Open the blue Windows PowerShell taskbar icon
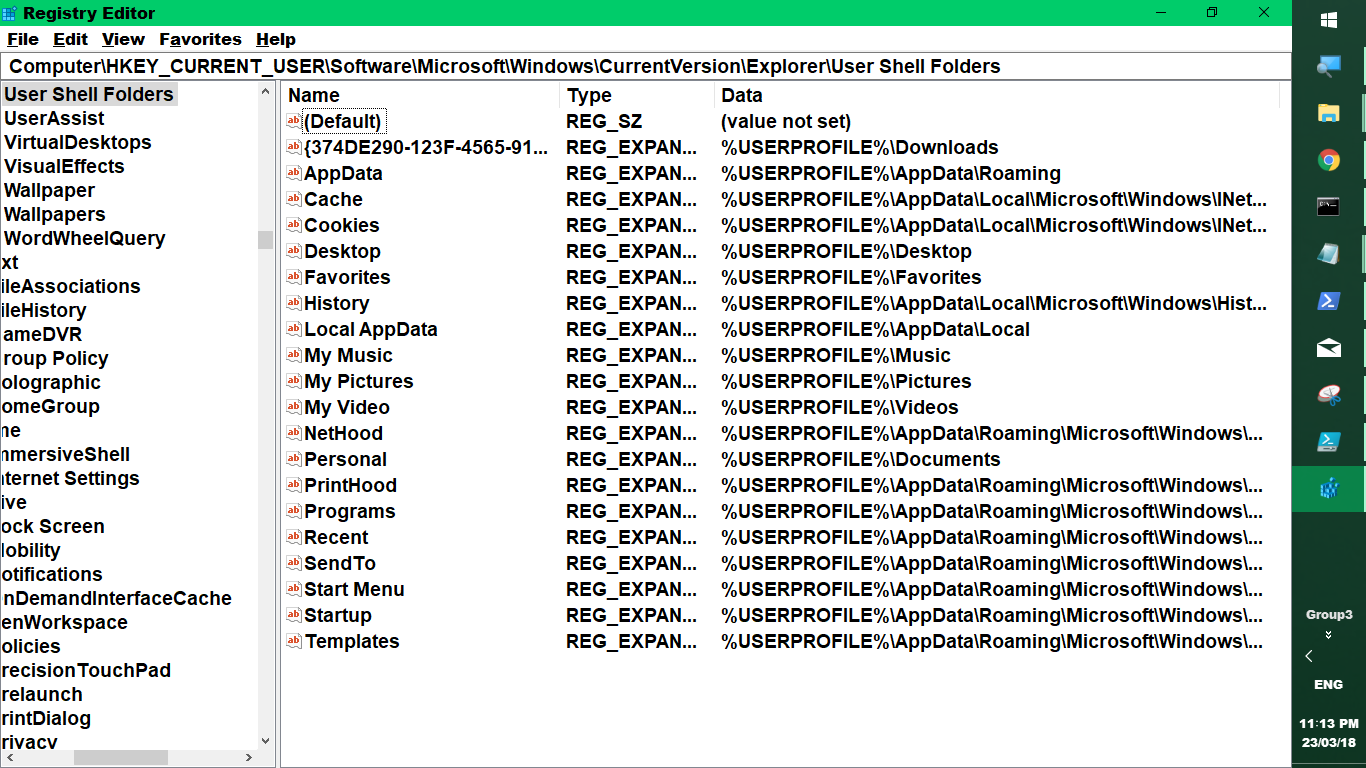 [x=1329, y=301]
